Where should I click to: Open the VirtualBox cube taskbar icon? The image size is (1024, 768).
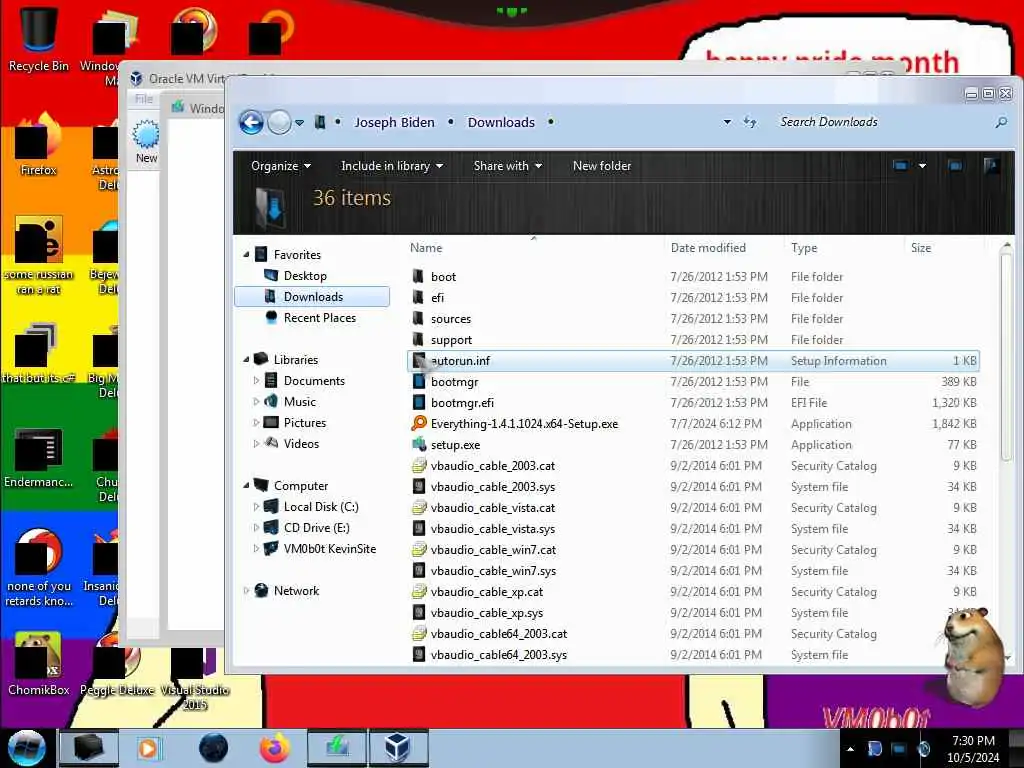[x=397, y=748]
